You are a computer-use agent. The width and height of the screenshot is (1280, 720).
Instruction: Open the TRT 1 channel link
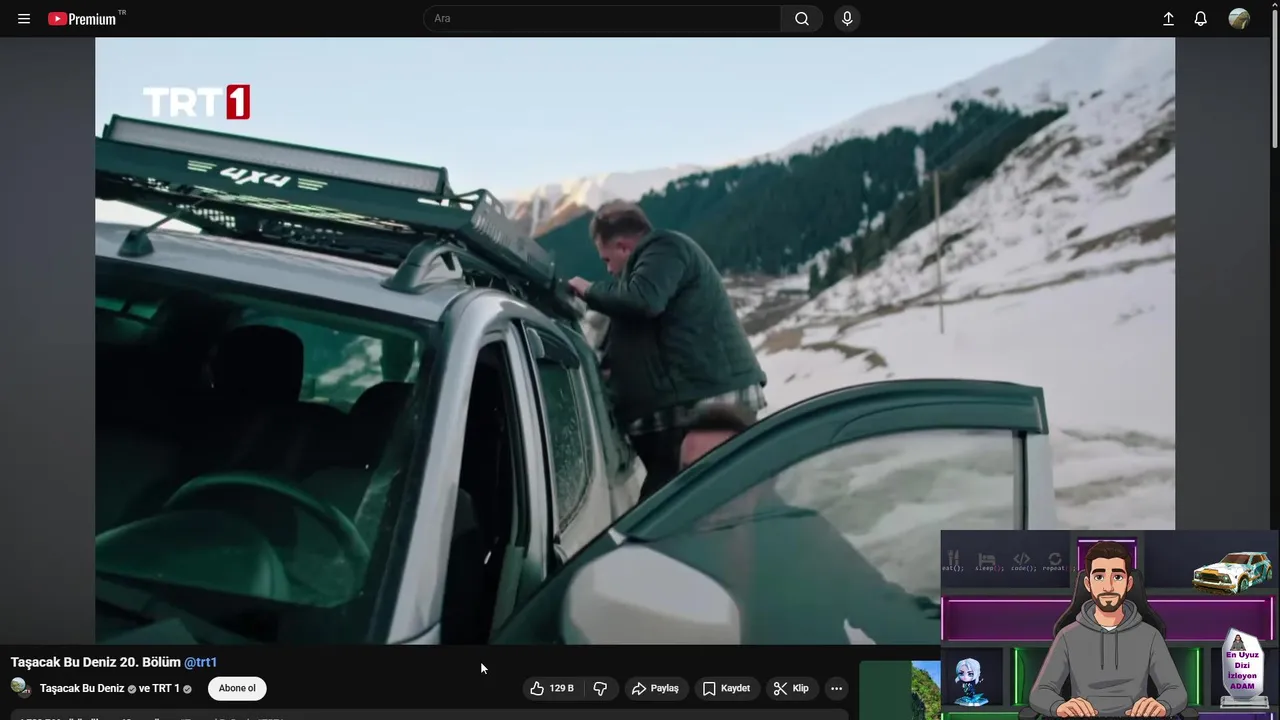point(165,688)
